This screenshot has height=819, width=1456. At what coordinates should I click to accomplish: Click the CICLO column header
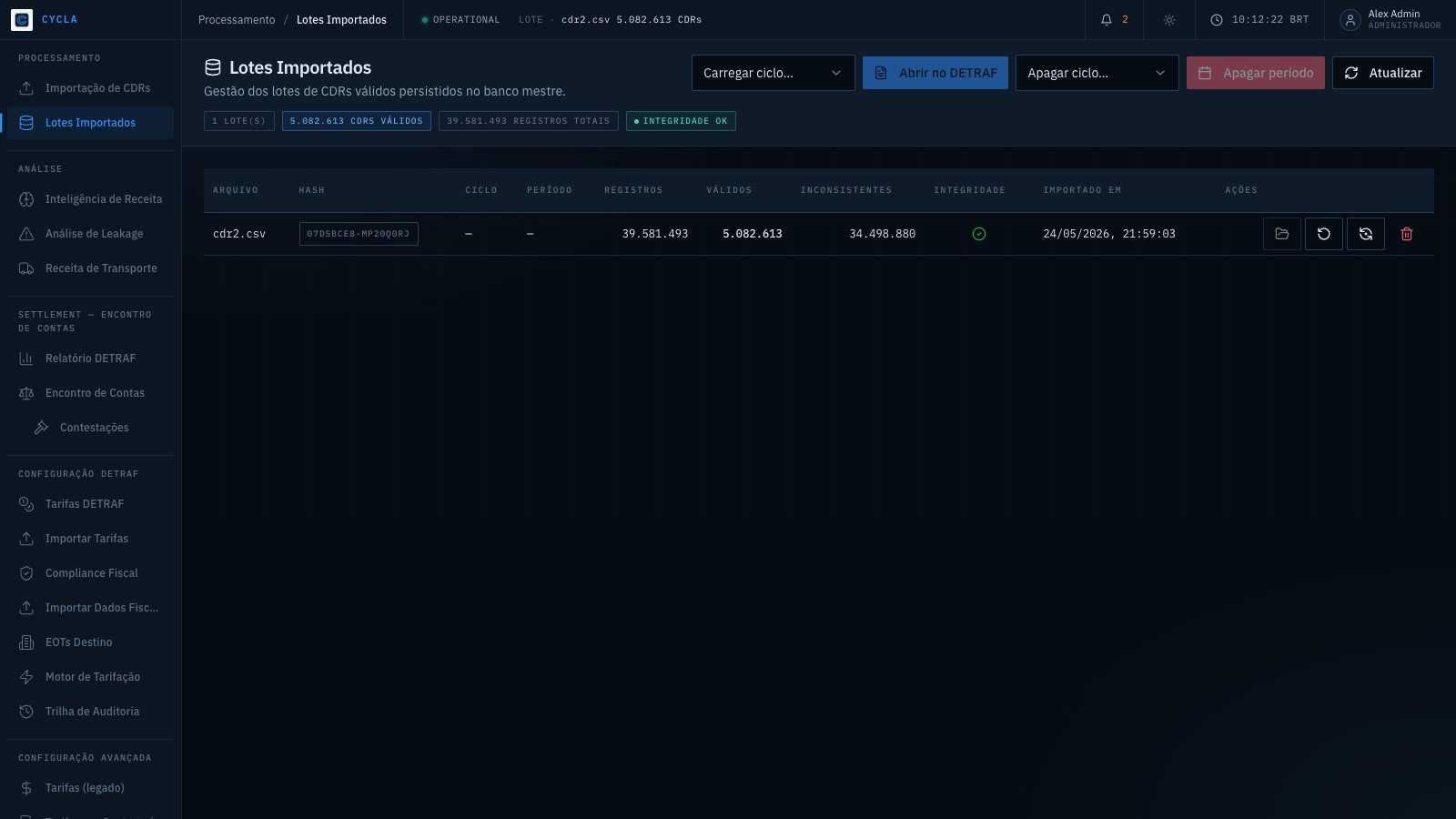(x=481, y=190)
